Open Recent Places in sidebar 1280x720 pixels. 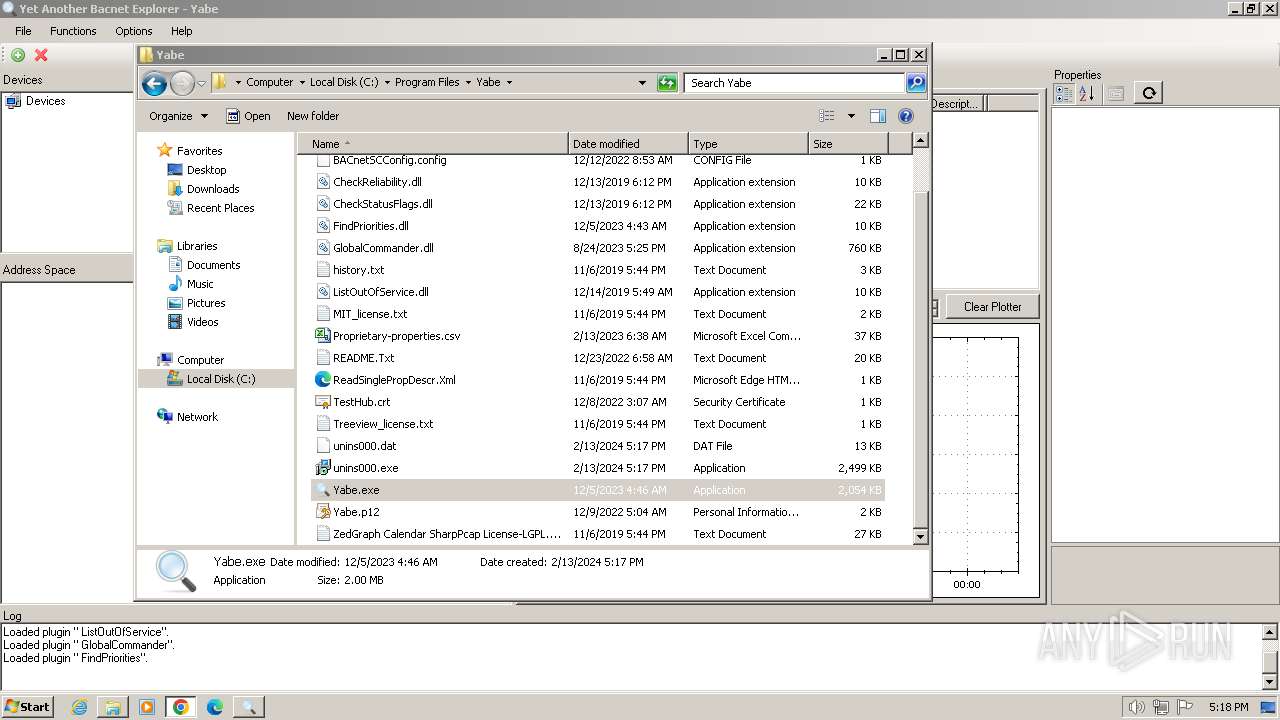coord(220,208)
